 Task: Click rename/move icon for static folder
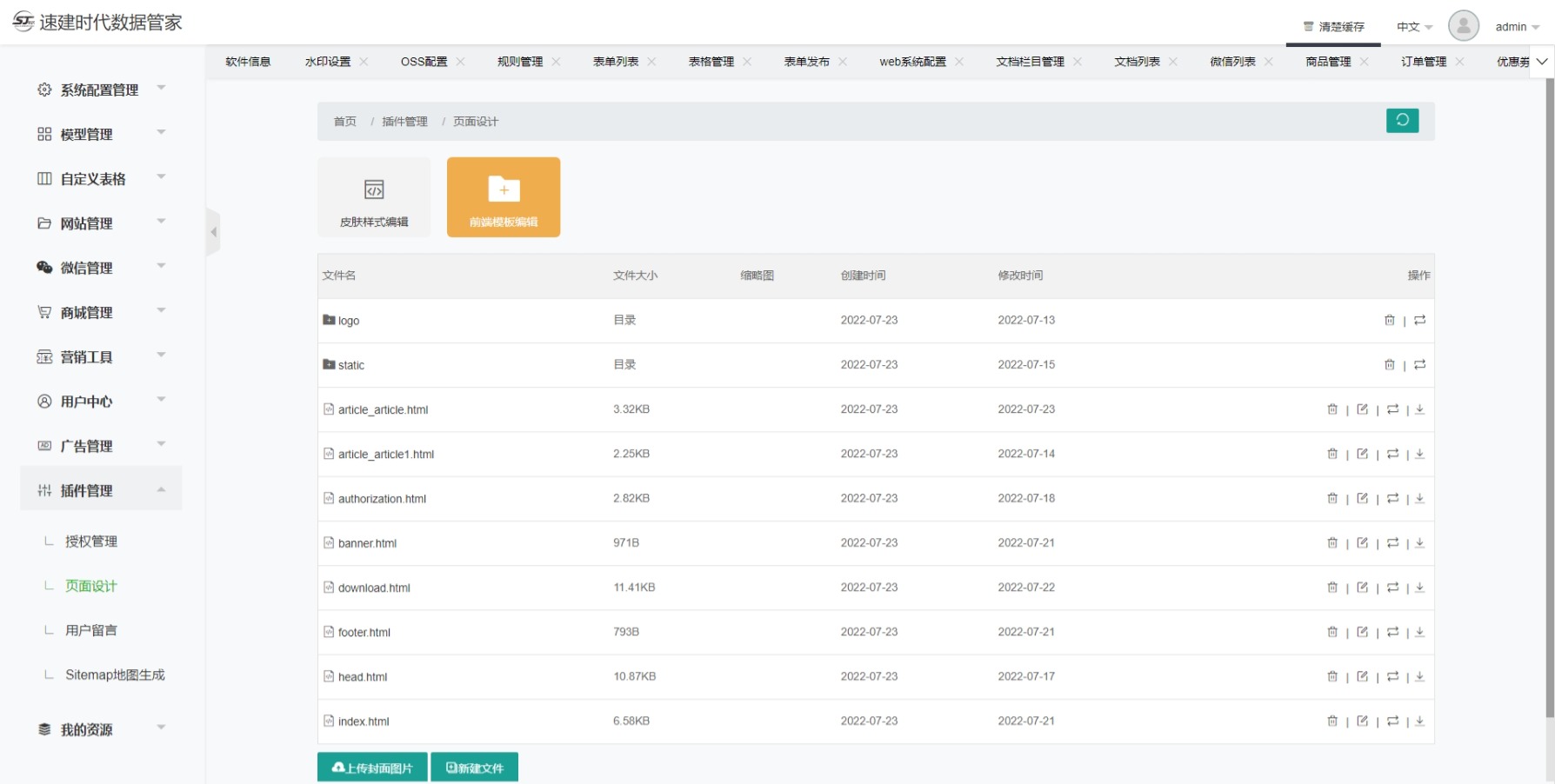(x=1419, y=365)
